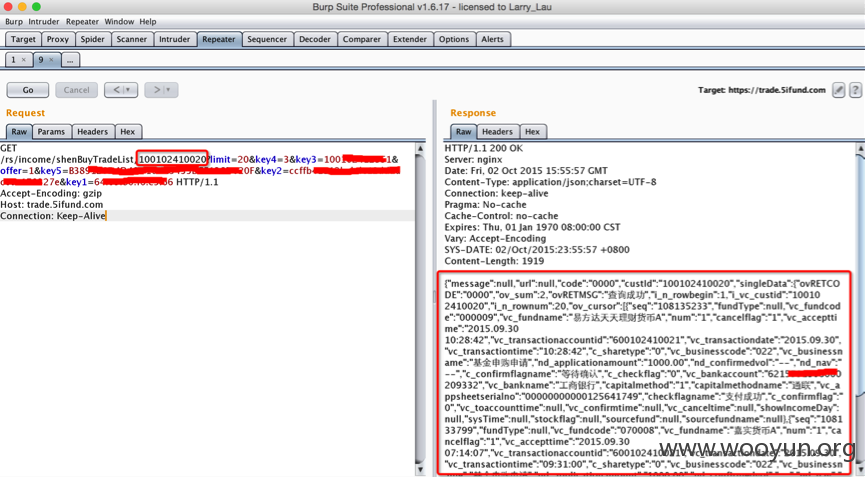The image size is (865, 477).
Task: Go back to previous request history
Action: 121,90
